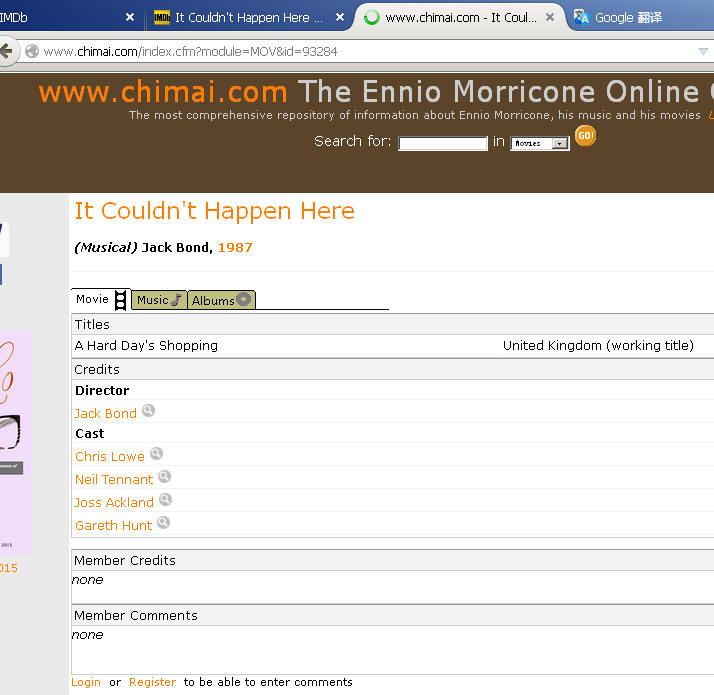Click the www.chimai.com site logo
The image size is (714, 695).
(163, 92)
